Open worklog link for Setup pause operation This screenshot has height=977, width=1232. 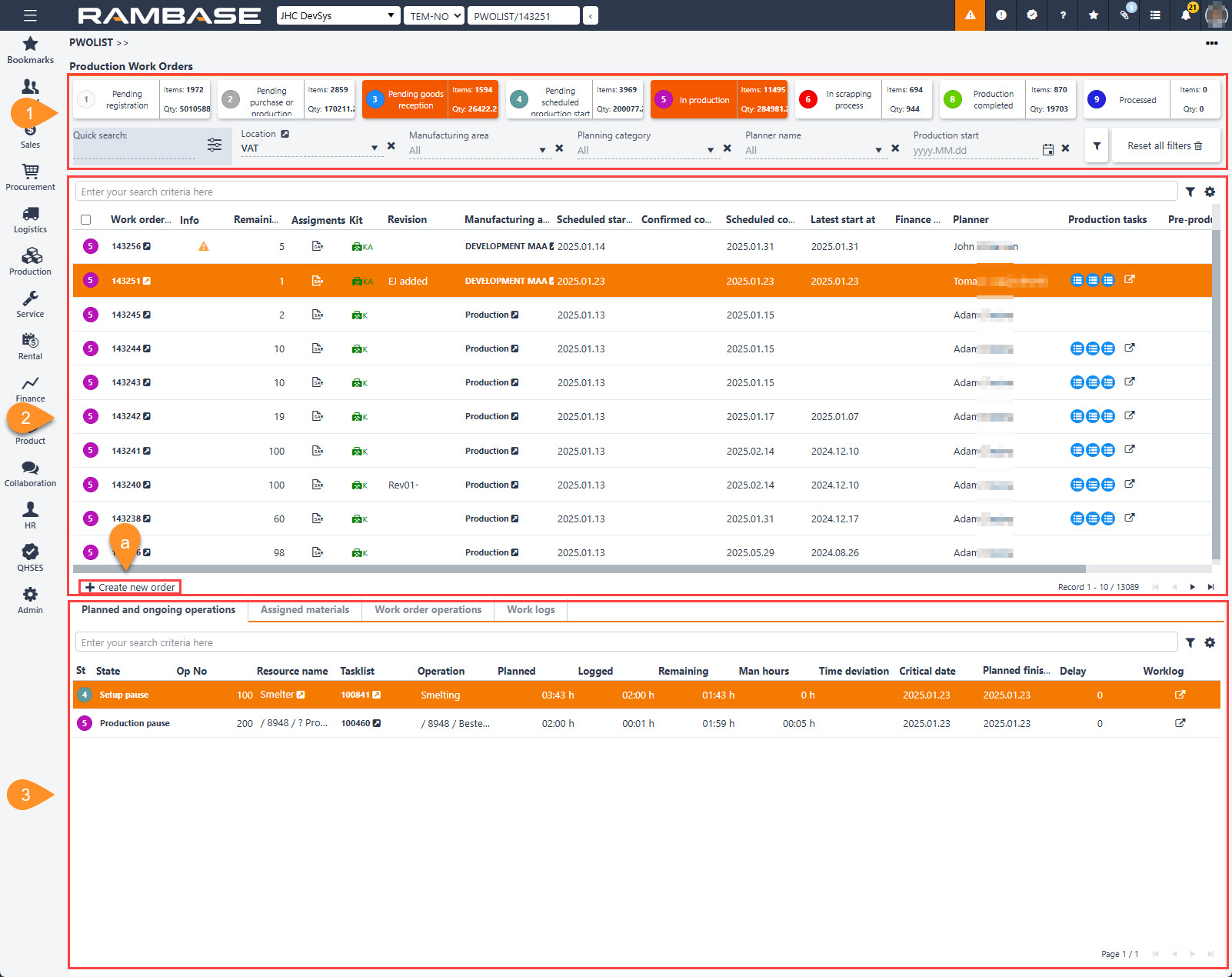[x=1180, y=695]
